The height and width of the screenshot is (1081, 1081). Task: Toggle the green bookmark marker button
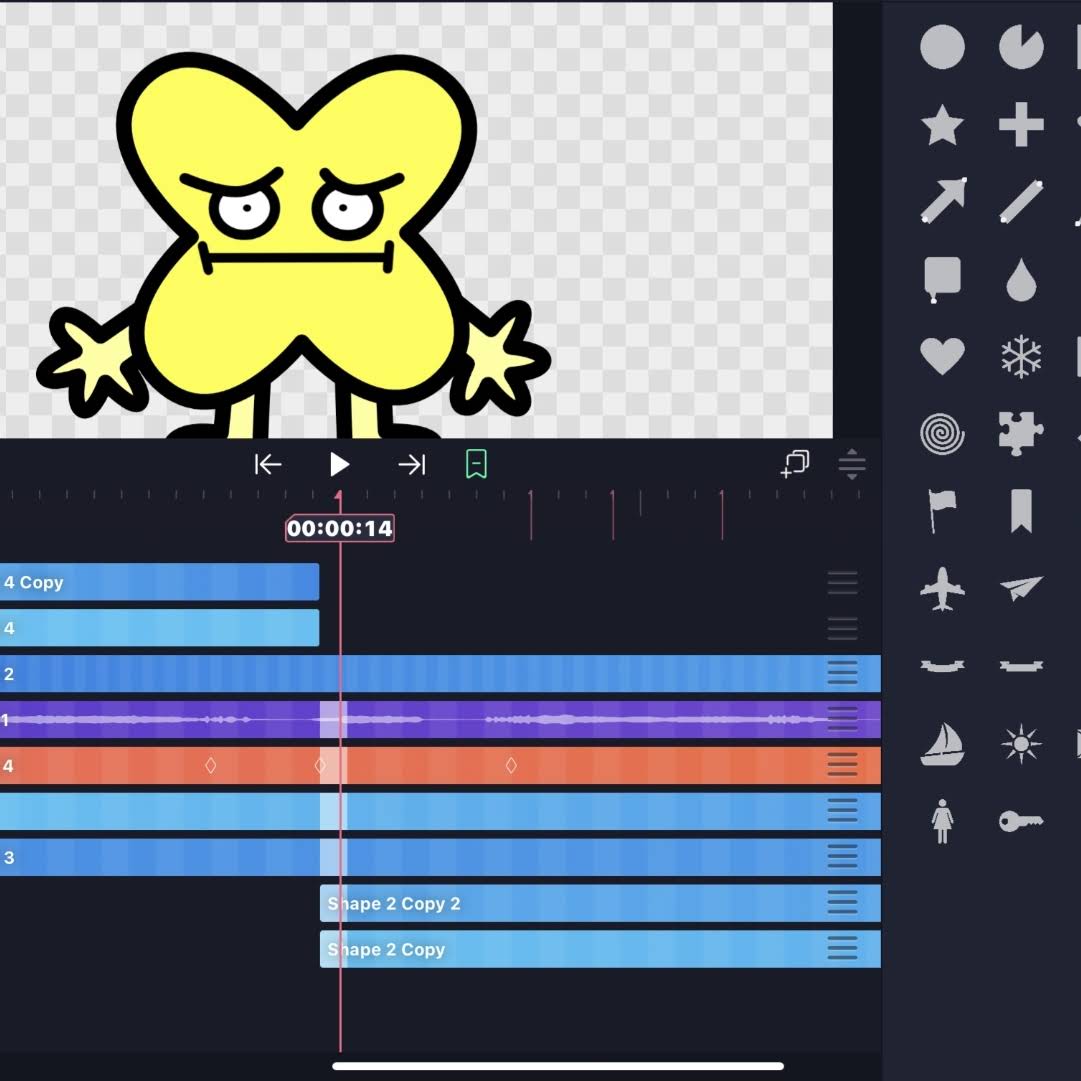[x=476, y=464]
